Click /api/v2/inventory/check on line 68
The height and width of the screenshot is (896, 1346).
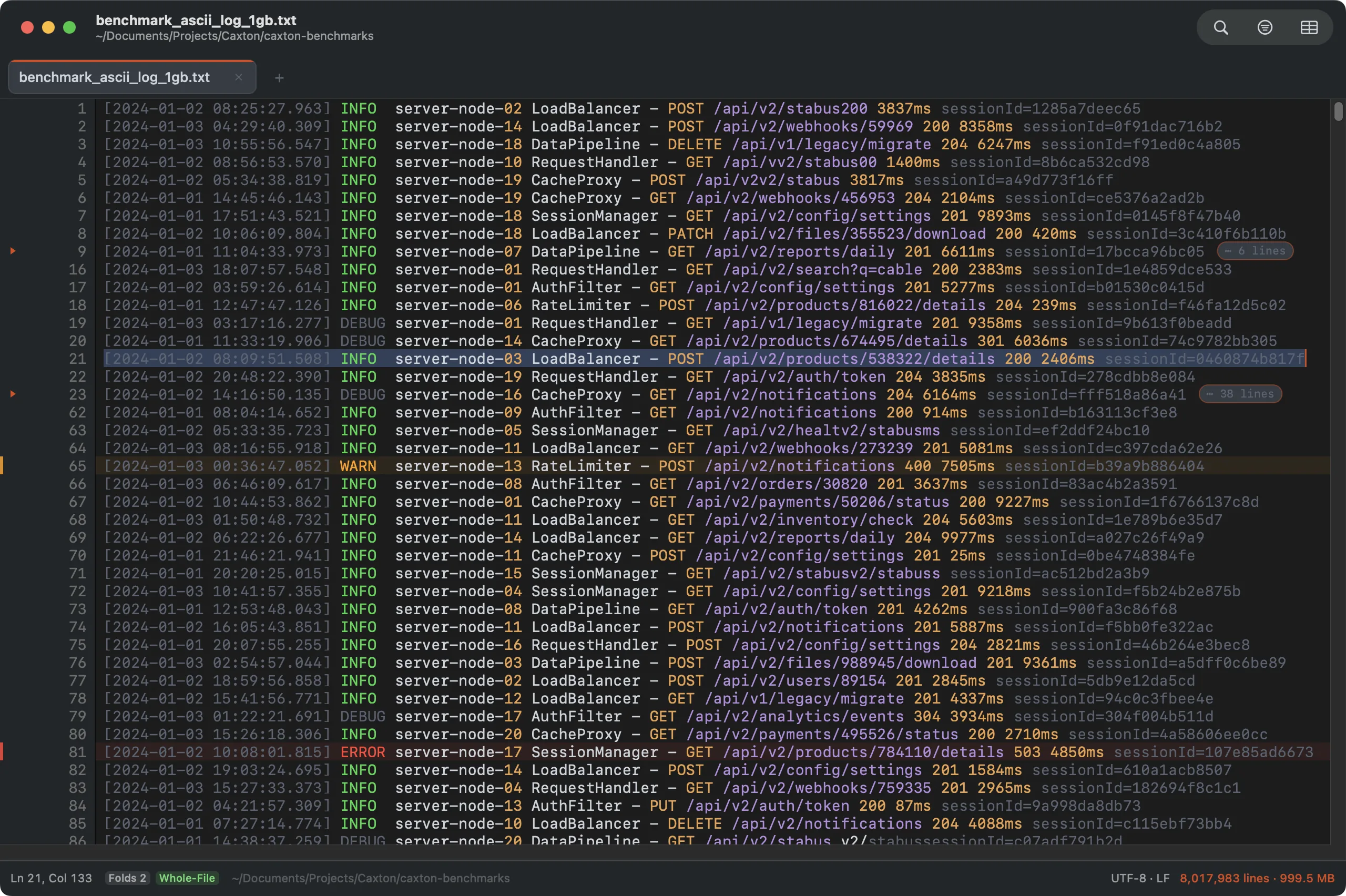coord(809,520)
